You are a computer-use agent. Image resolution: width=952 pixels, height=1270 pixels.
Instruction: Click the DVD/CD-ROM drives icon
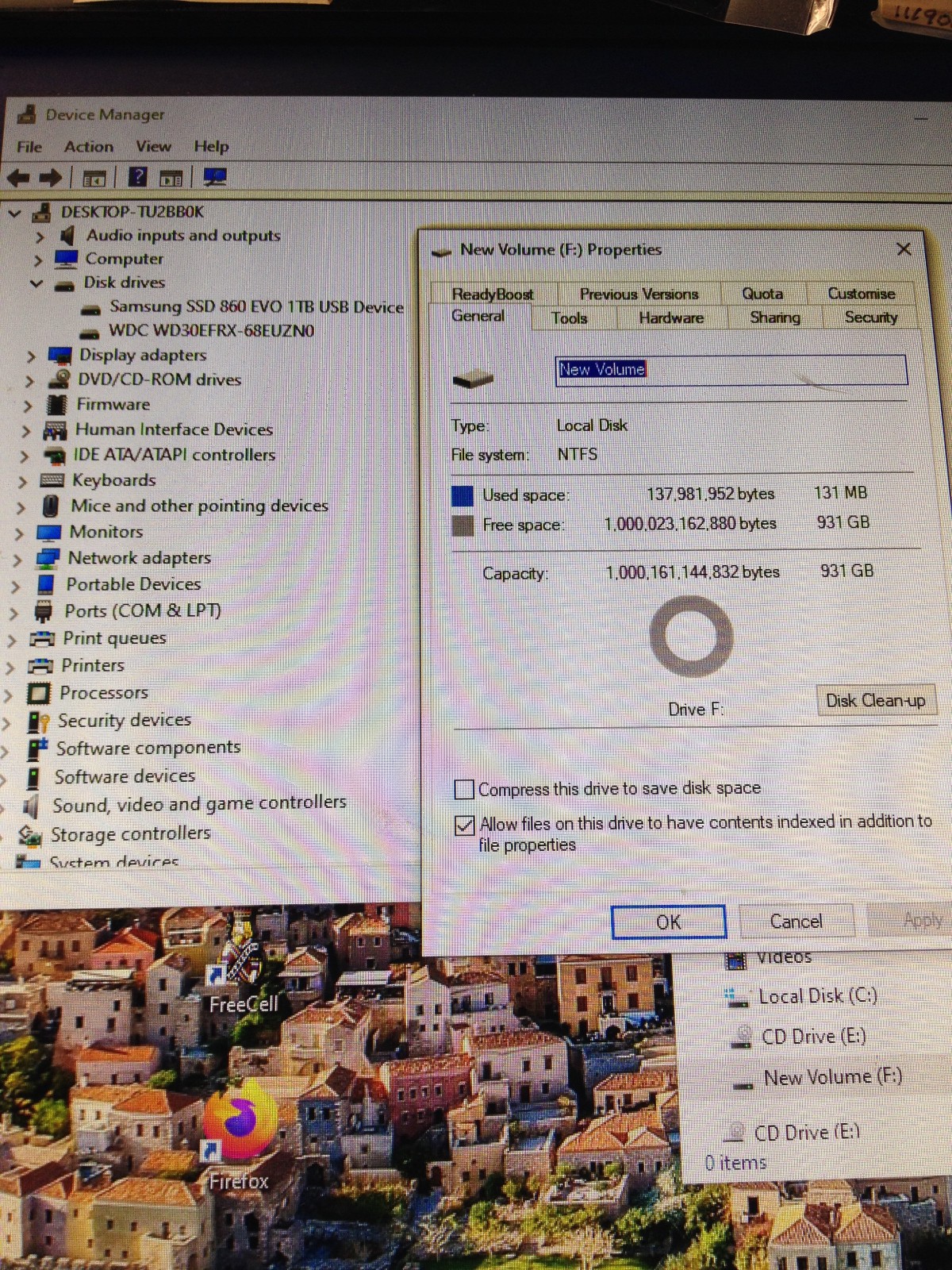(58, 379)
